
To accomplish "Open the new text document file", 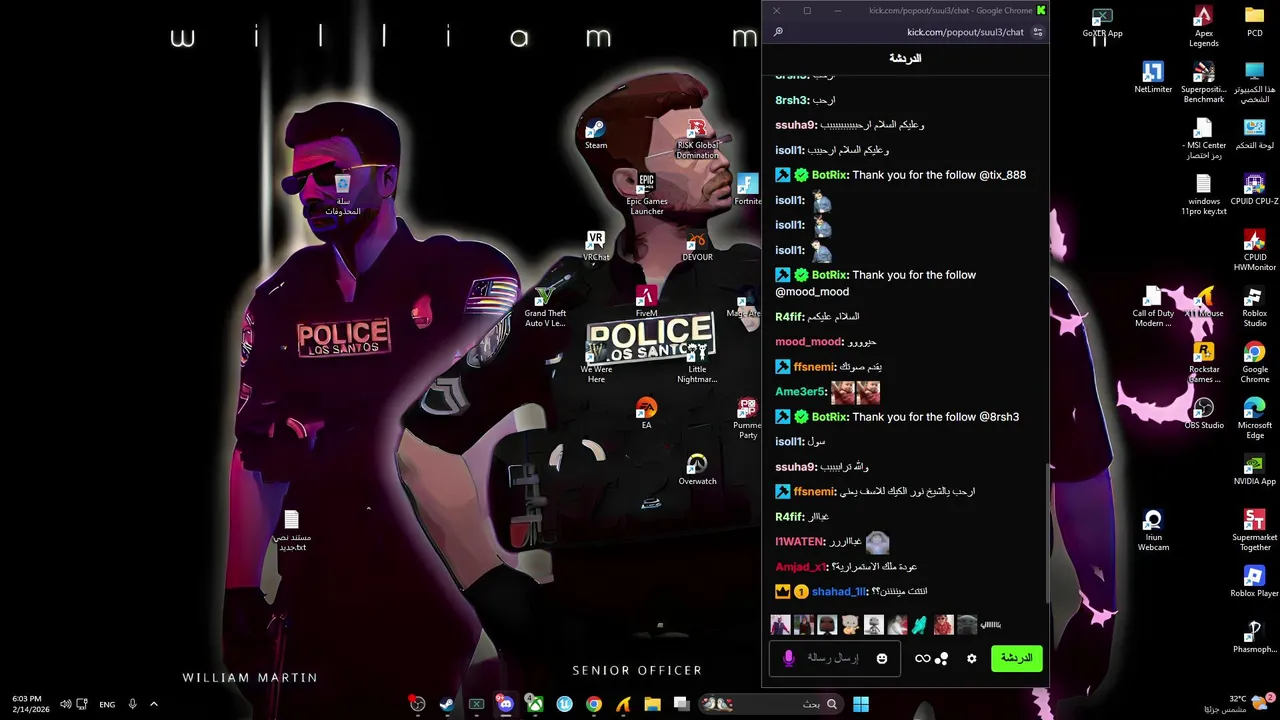I will click(292, 530).
